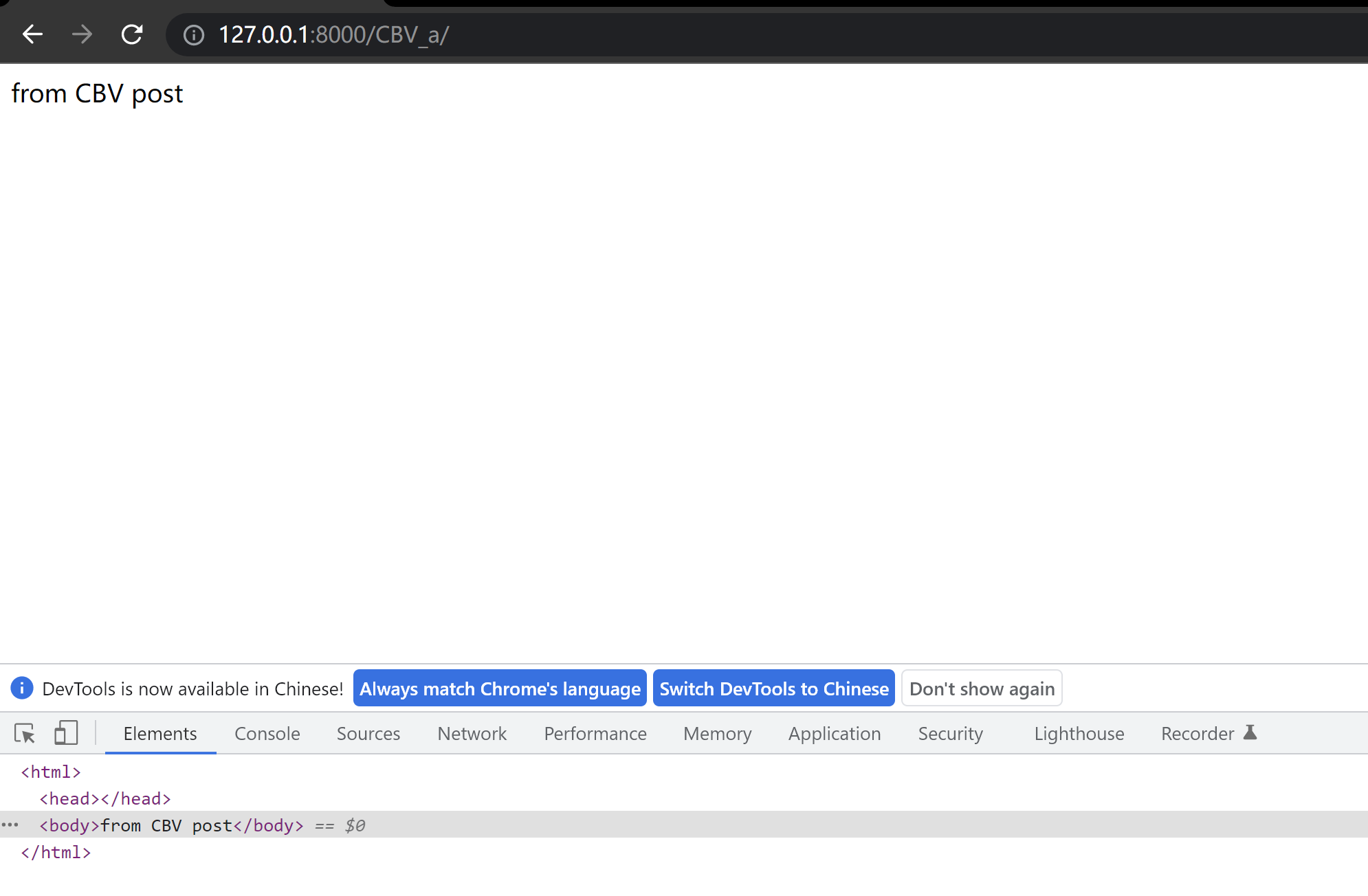Always match Chrome's language setting
The width and height of the screenshot is (1368, 896).
pos(500,688)
